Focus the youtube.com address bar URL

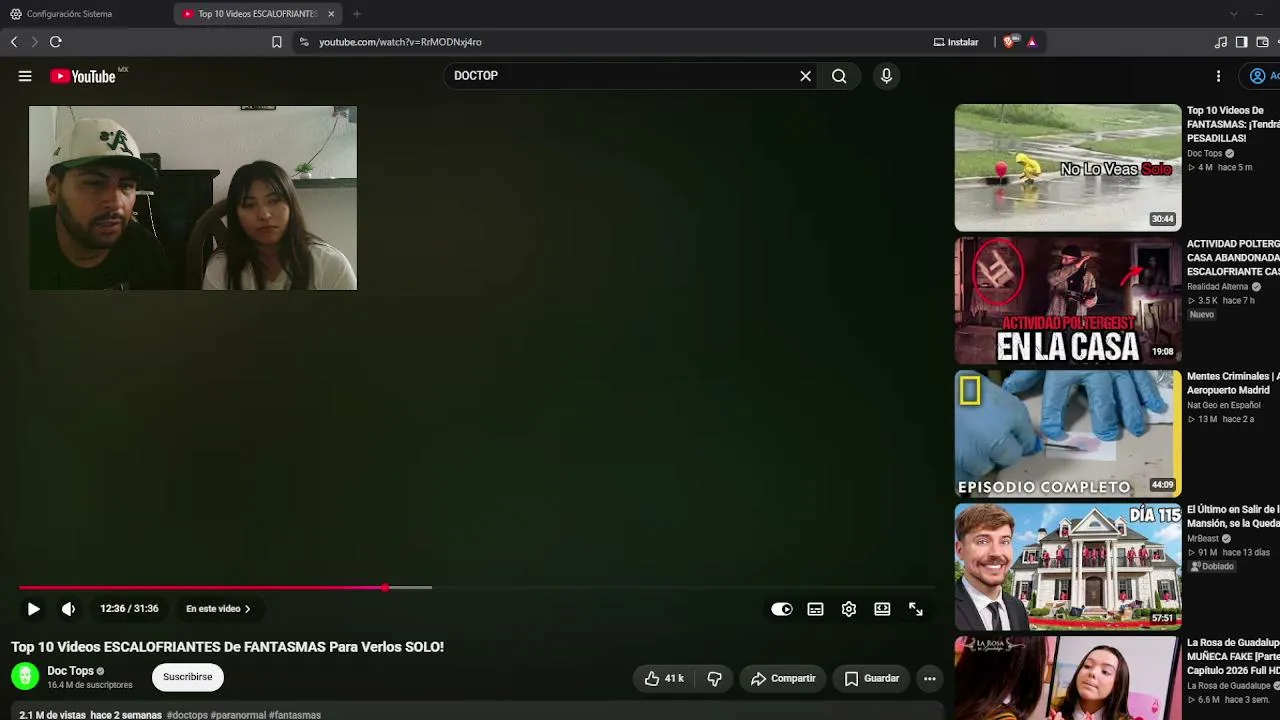(x=400, y=42)
